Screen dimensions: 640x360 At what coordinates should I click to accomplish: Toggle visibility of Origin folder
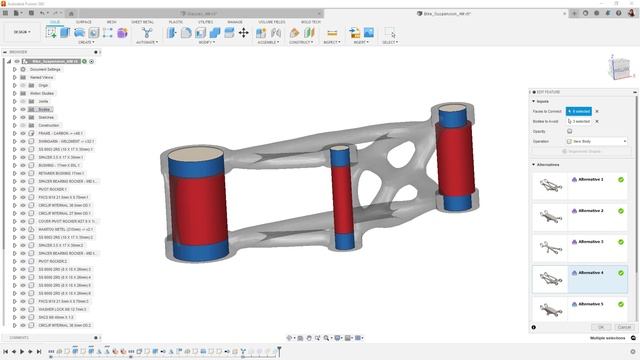pyautogui.click(x=23, y=85)
